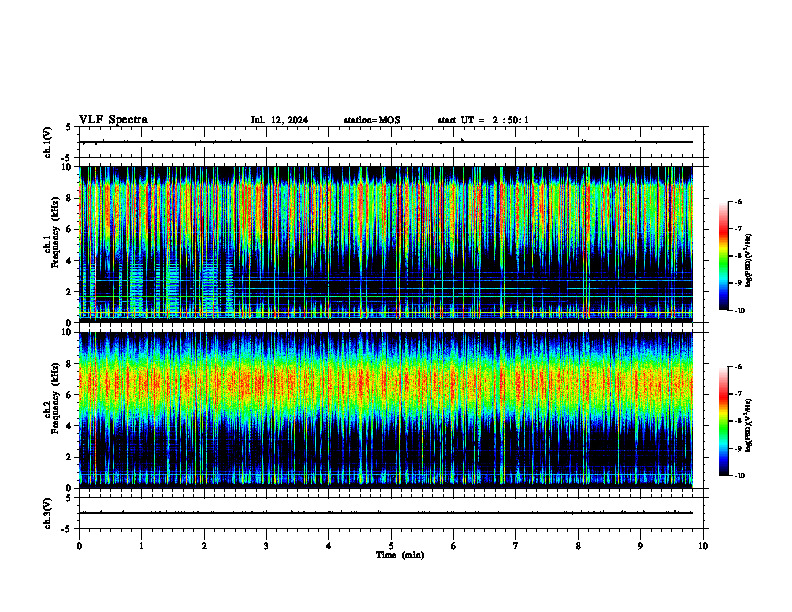The image size is (792, 612).
Task: Click the "1" tick on Time axis
Action: (141, 546)
